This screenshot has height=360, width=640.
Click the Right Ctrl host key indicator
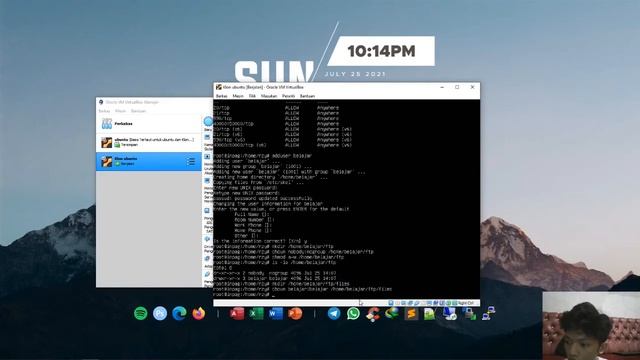coord(466,303)
